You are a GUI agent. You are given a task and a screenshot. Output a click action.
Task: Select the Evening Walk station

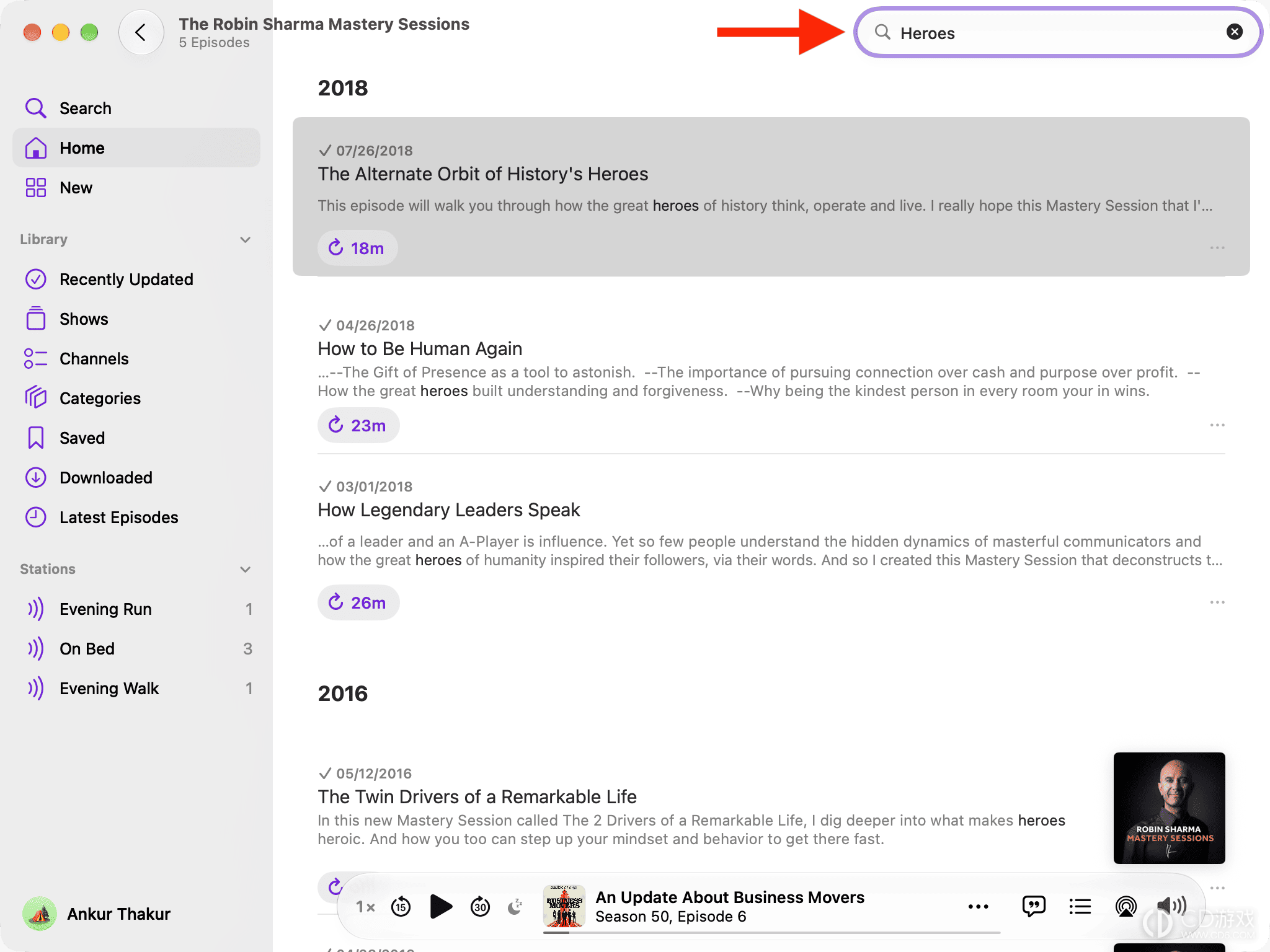[x=136, y=688]
